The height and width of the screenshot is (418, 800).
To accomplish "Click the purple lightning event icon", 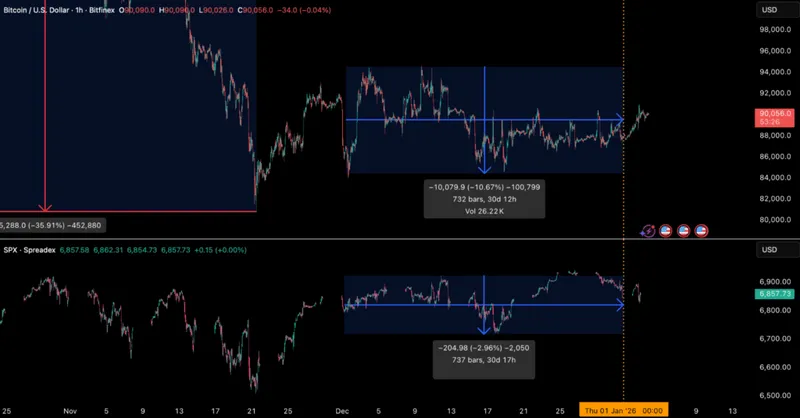I will pyautogui.click(x=649, y=230).
